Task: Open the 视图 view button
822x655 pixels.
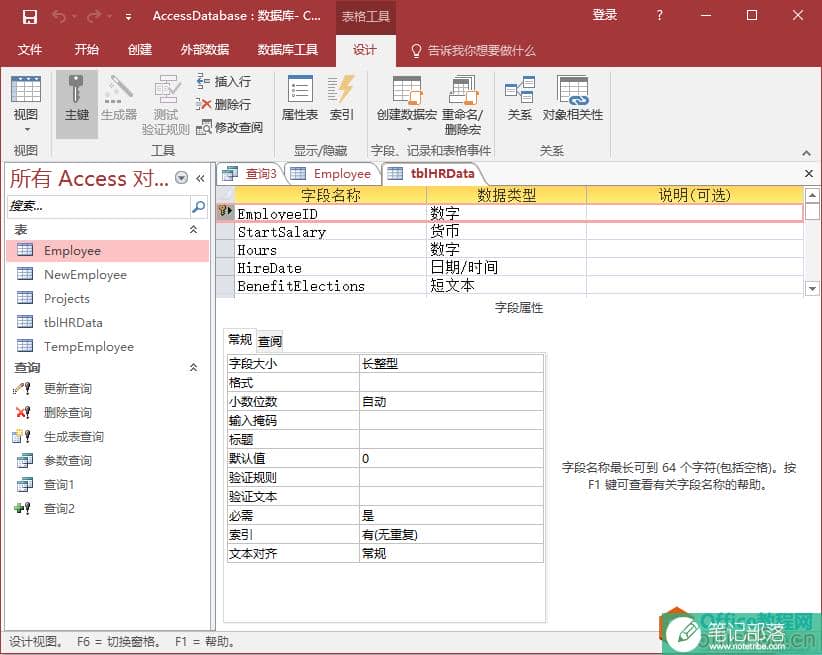Action: pyautogui.click(x=25, y=98)
